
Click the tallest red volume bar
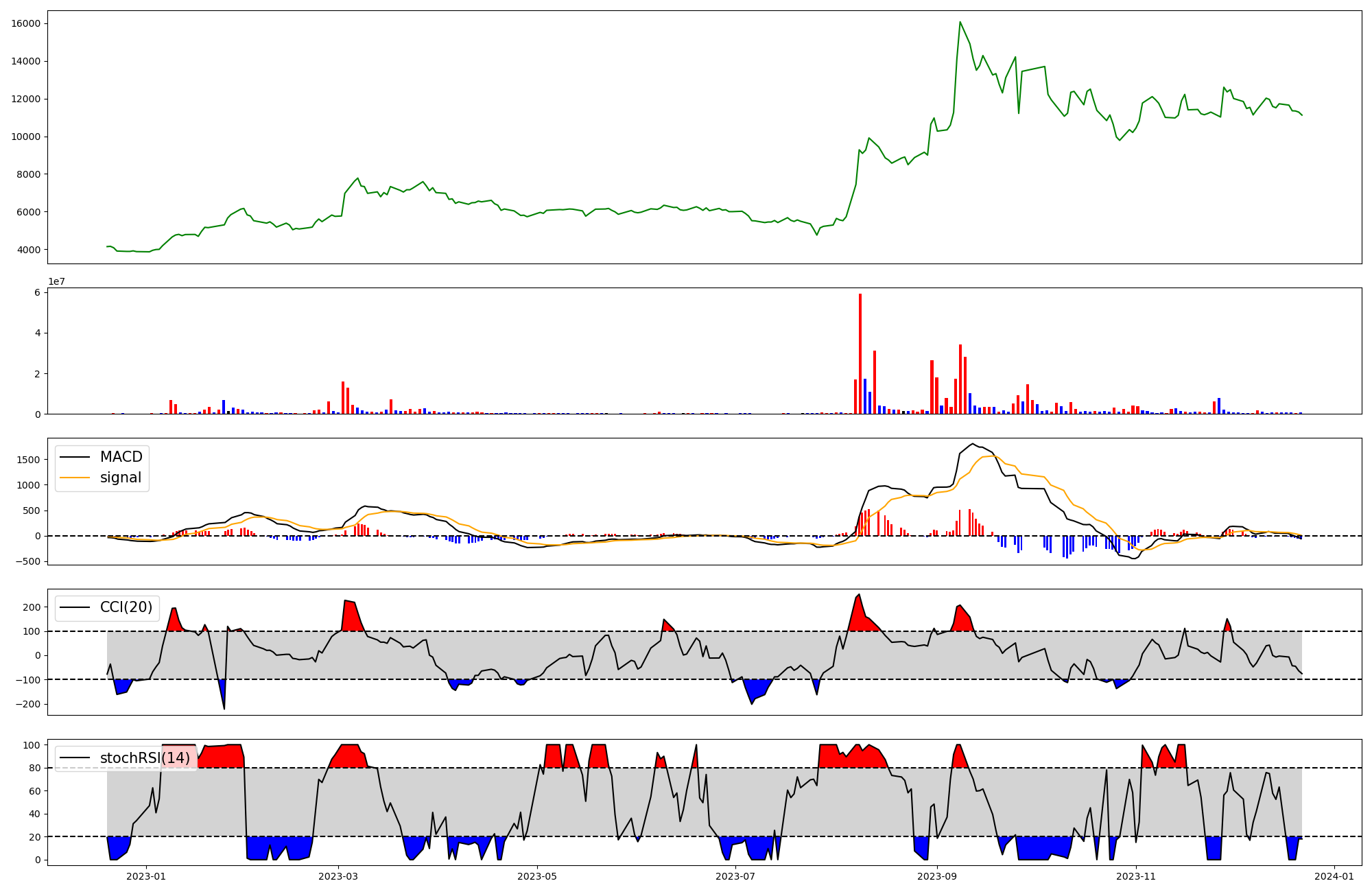tap(860, 353)
